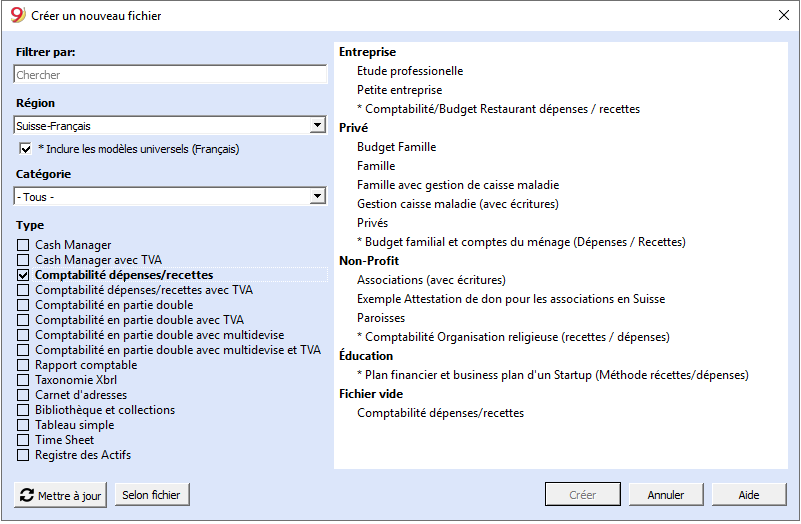The width and height of the screenshot is (801, 524).
Task: Open help with the Aide button
Action: 748,495
